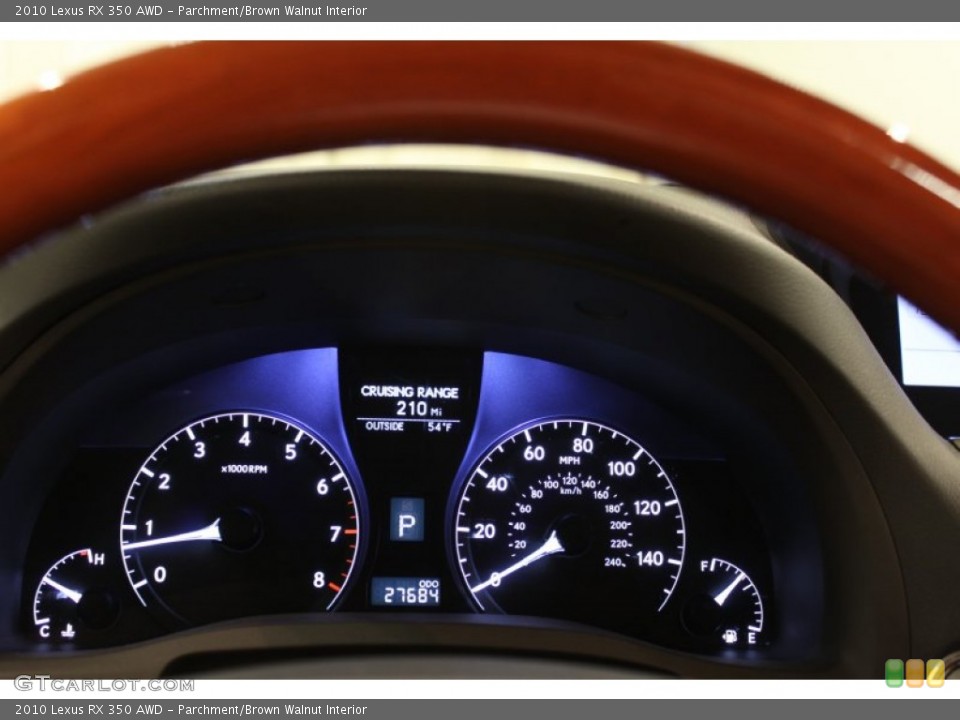Click the bottom title caption text
This screenshot has height=720, width=960.
pyautogui.click(x=191, y=710)
